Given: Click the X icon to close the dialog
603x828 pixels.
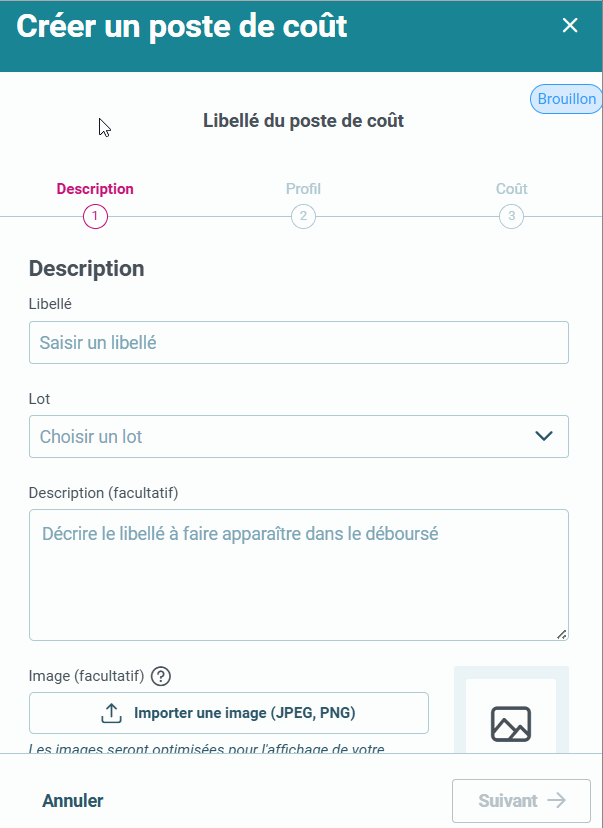Looking at the screenshot, I should coord(570,26).
